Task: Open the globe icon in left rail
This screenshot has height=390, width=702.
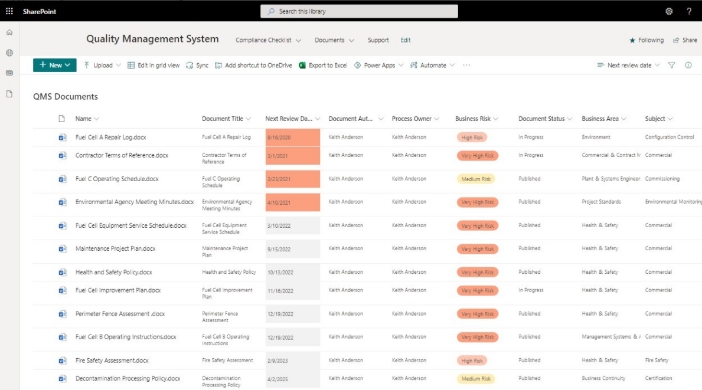Action: pyautogui.click(x=9, y=53)
